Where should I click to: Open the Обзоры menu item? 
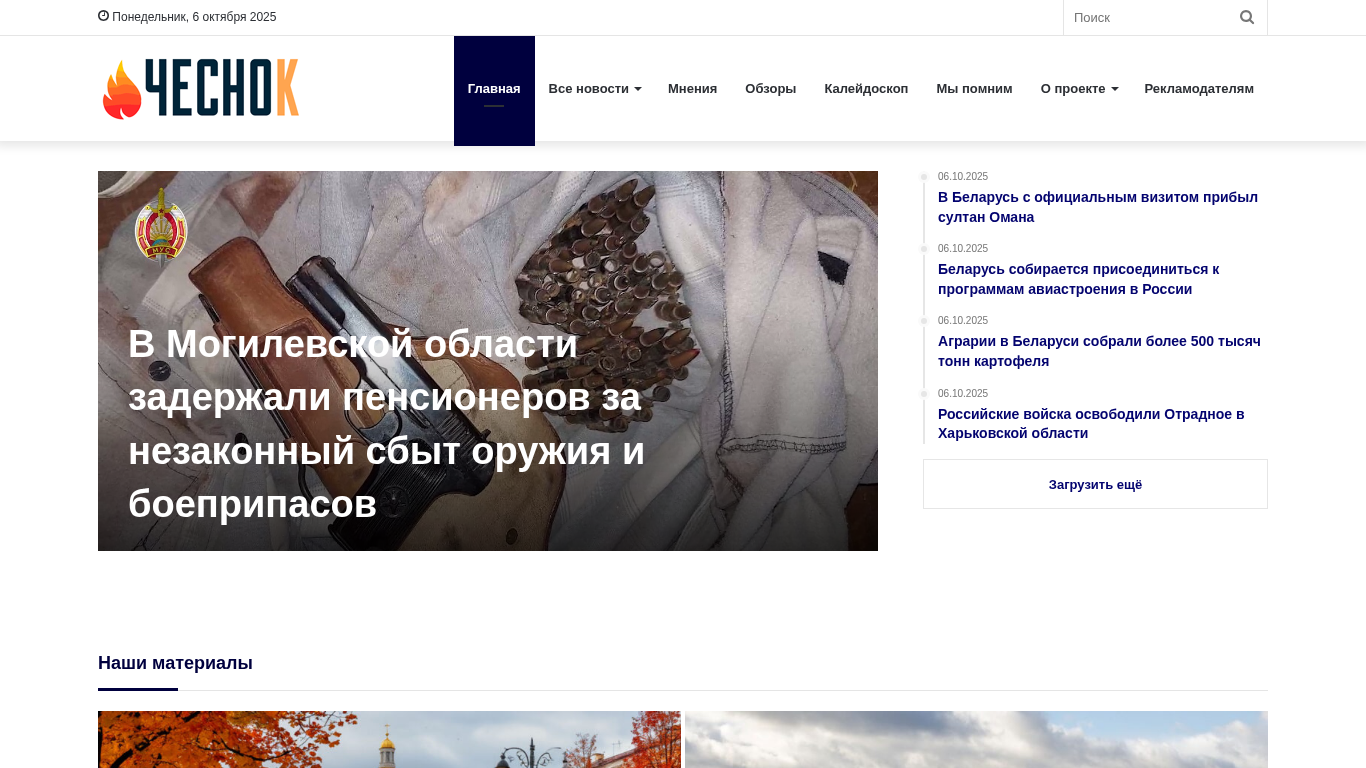click(771, 89)
